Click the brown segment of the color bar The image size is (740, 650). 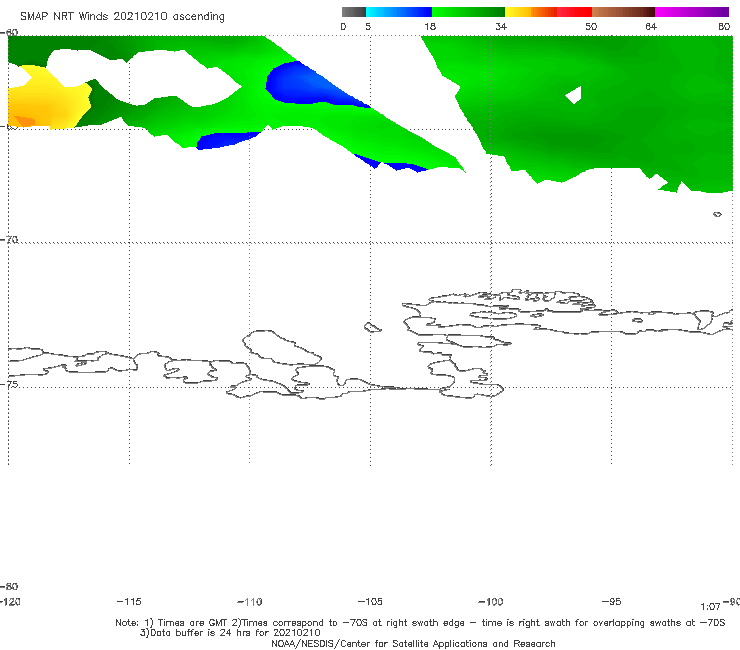[x=623, y=12]
